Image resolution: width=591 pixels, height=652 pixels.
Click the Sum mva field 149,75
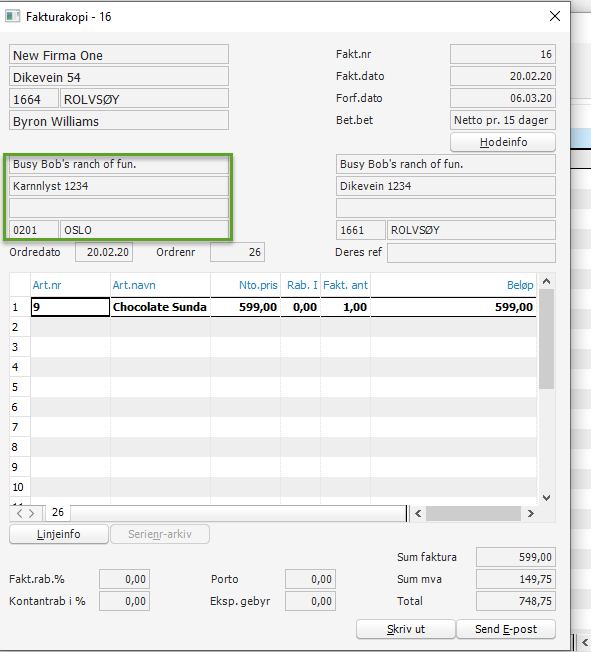tap(516, 579)
